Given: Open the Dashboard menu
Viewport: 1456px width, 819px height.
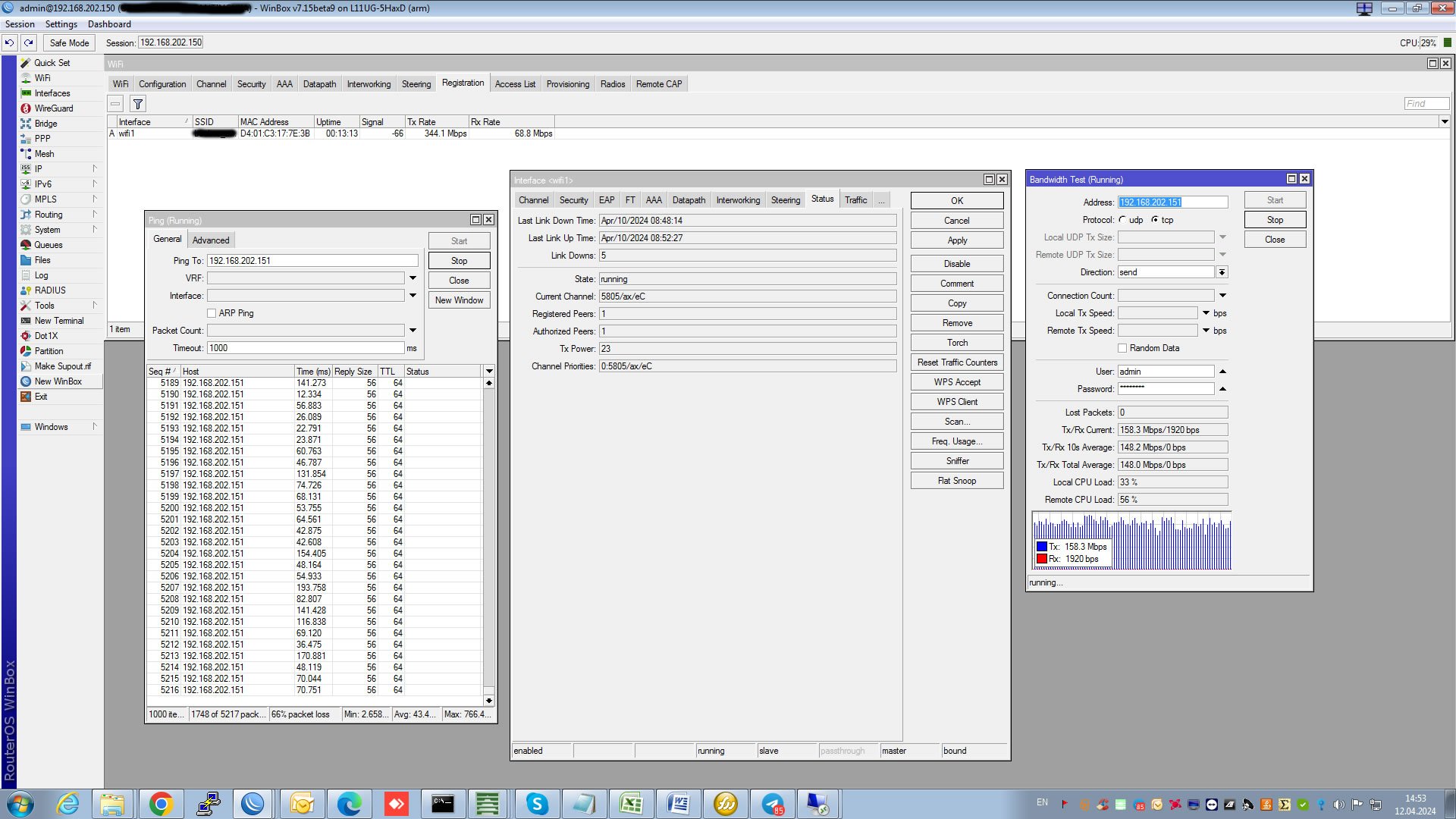Looking at the screenshot, I should pyautogui.click(x=109, y=24).
